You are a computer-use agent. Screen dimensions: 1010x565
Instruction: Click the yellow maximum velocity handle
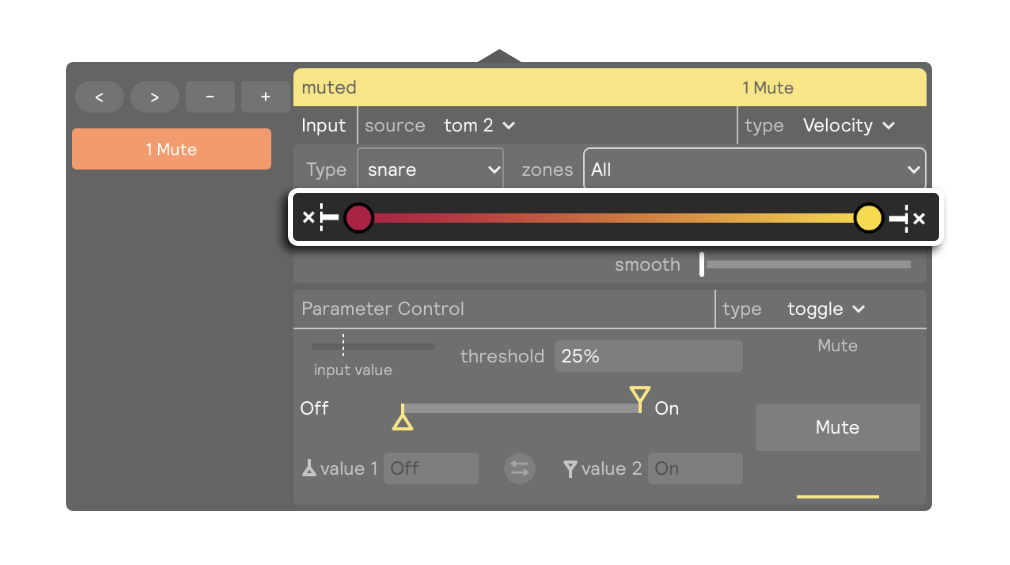pyautogui.click(x=868, y=218)
